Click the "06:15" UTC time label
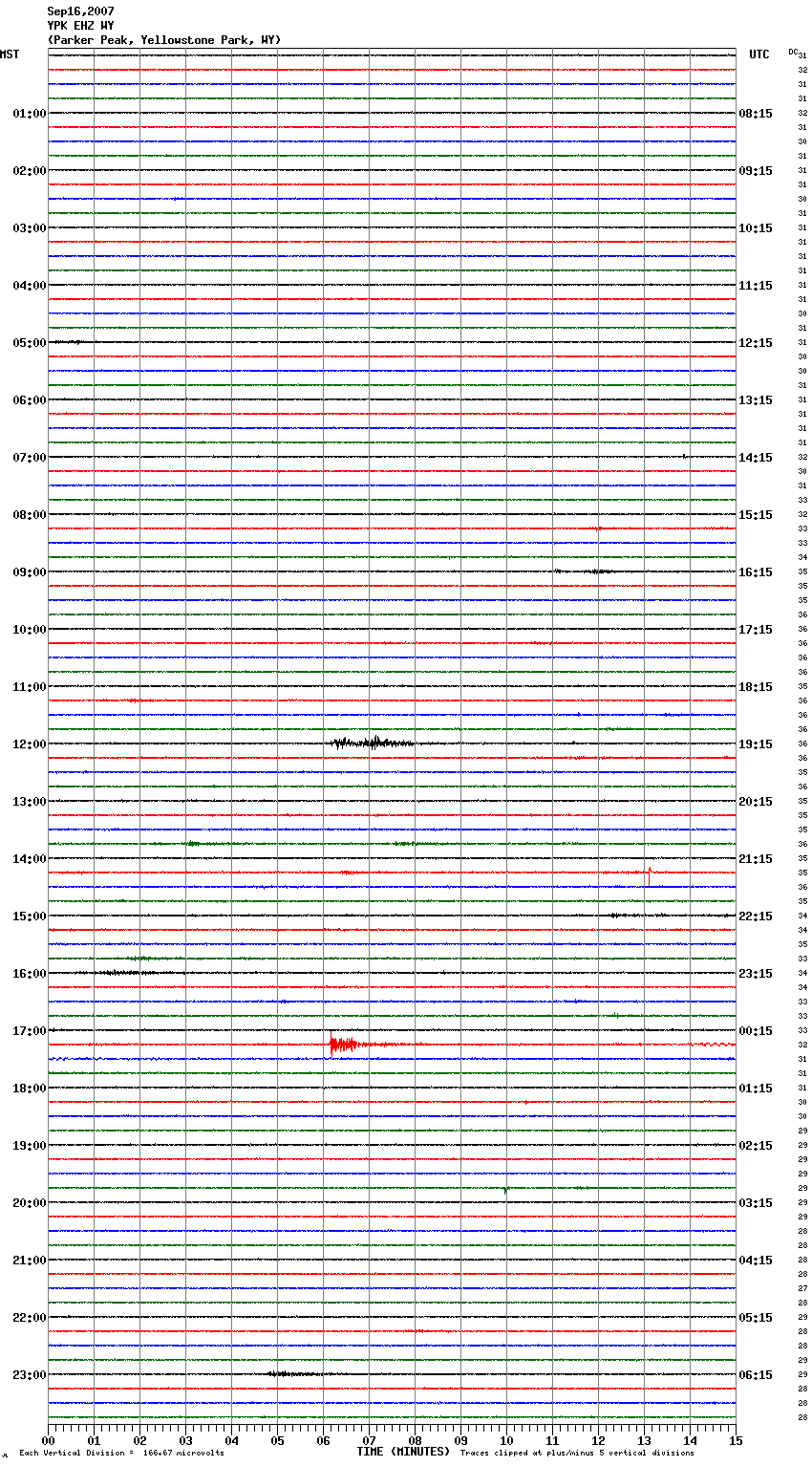Screen dimensions: 812x1466 pos(756,1375)
